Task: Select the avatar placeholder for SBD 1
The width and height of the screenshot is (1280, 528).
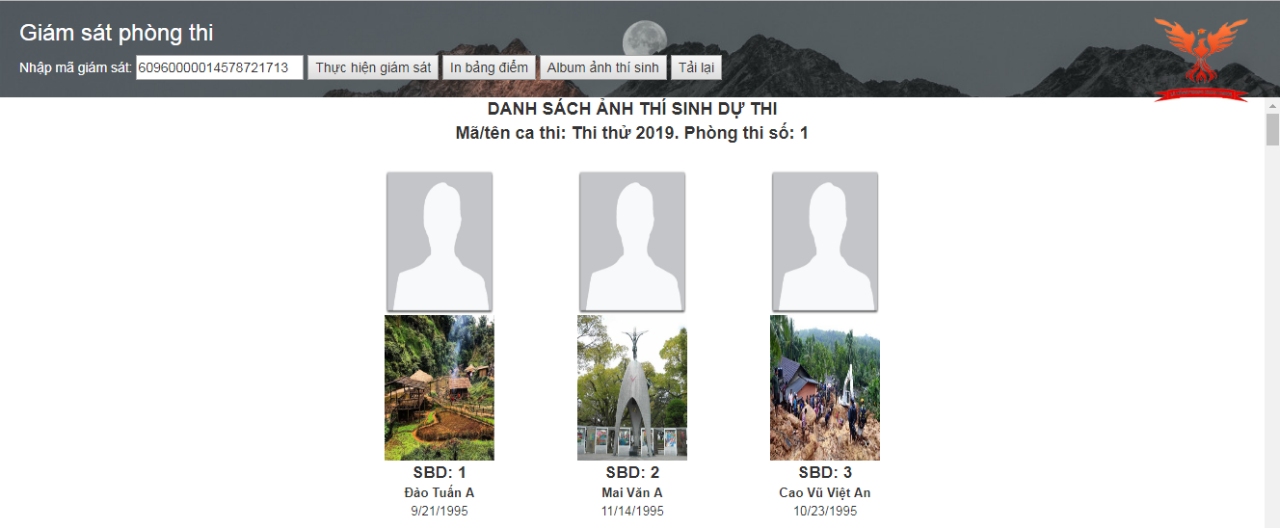Action: click(x=439, y=241)
